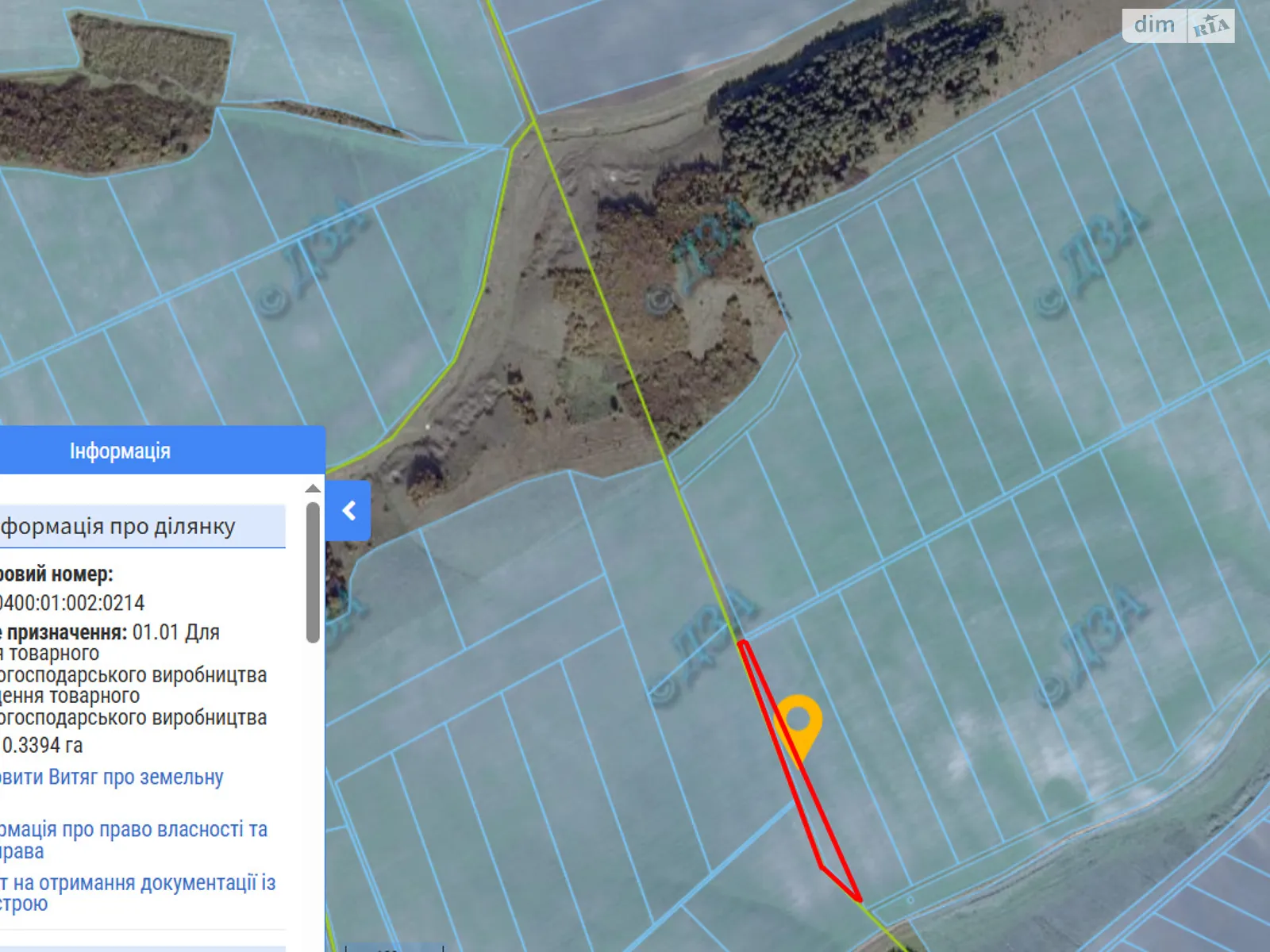Expand the 'Інформація про ділянку' section header
This screenshot has width=1270, height=952.
119,527
